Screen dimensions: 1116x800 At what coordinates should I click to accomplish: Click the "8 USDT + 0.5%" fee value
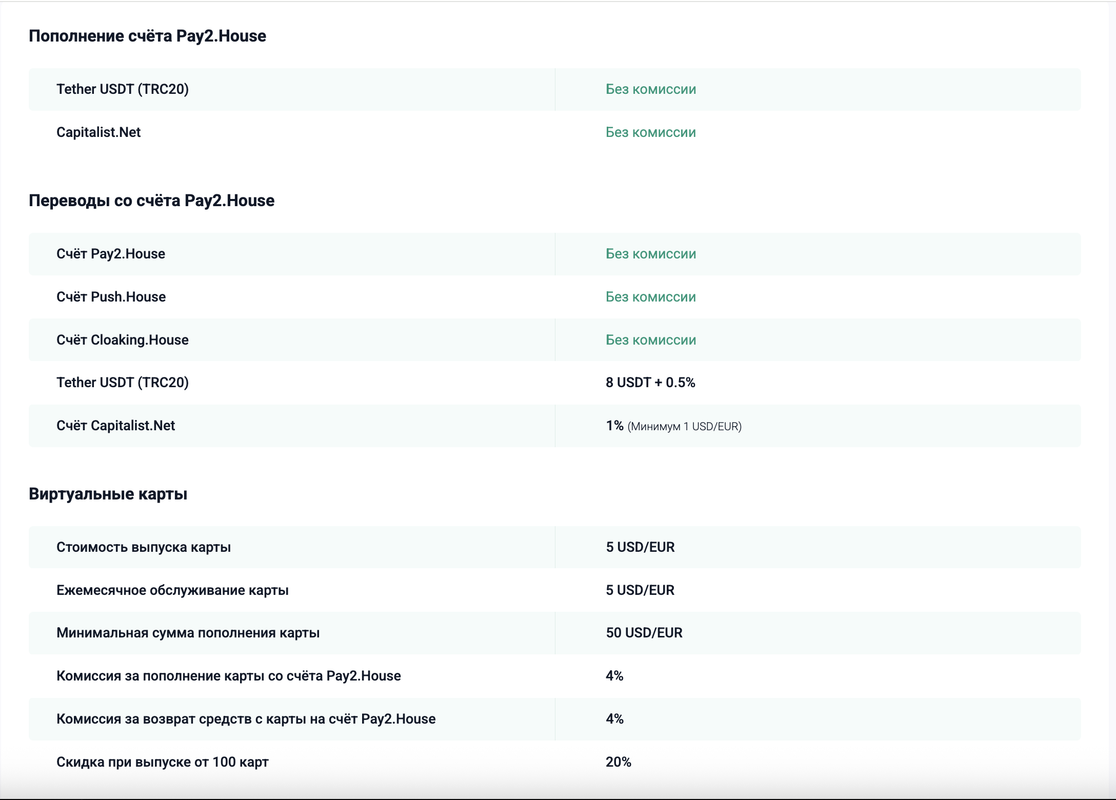point(650,383)
